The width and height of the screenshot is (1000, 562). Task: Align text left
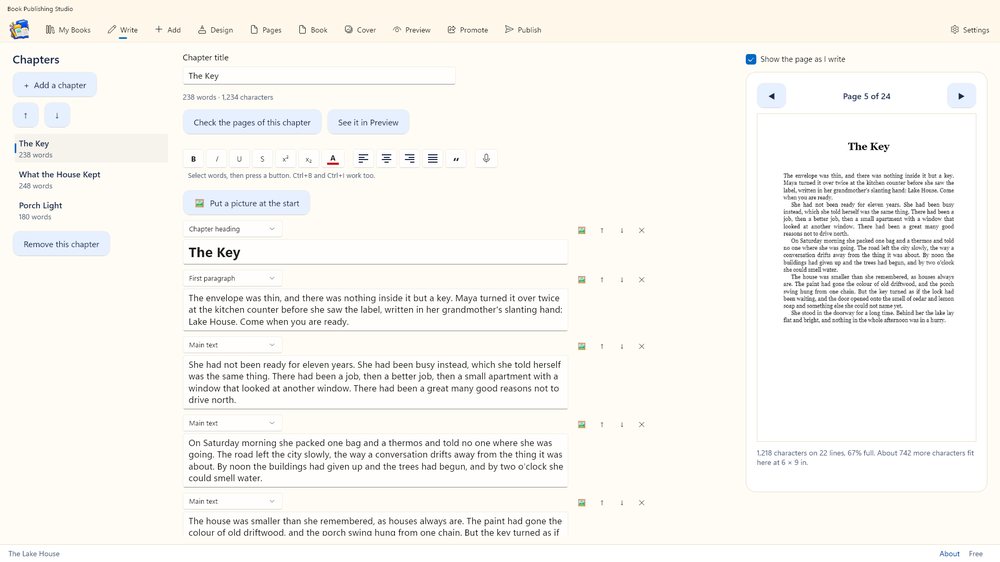coord(363,159)
